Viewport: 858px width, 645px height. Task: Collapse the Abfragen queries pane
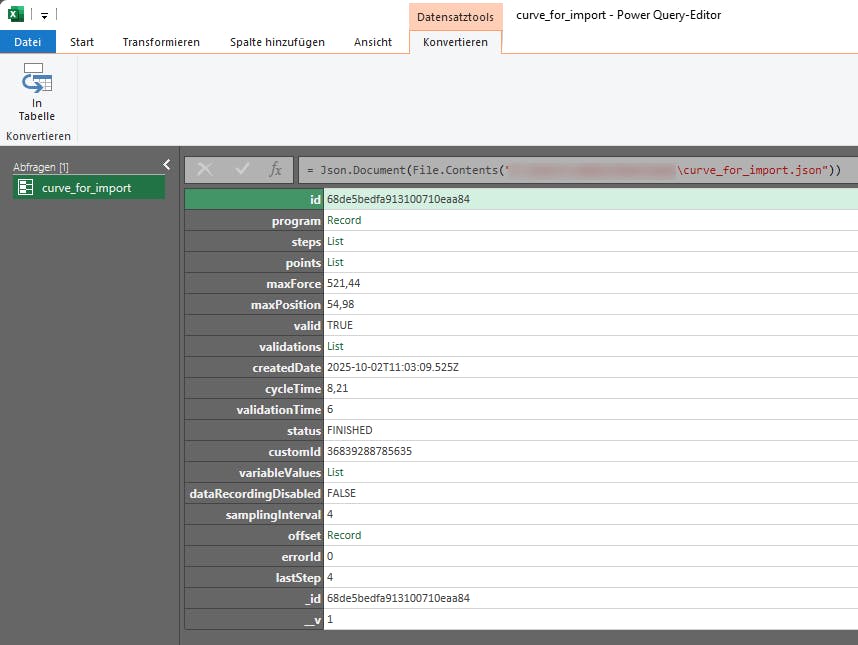pos(167,165)
